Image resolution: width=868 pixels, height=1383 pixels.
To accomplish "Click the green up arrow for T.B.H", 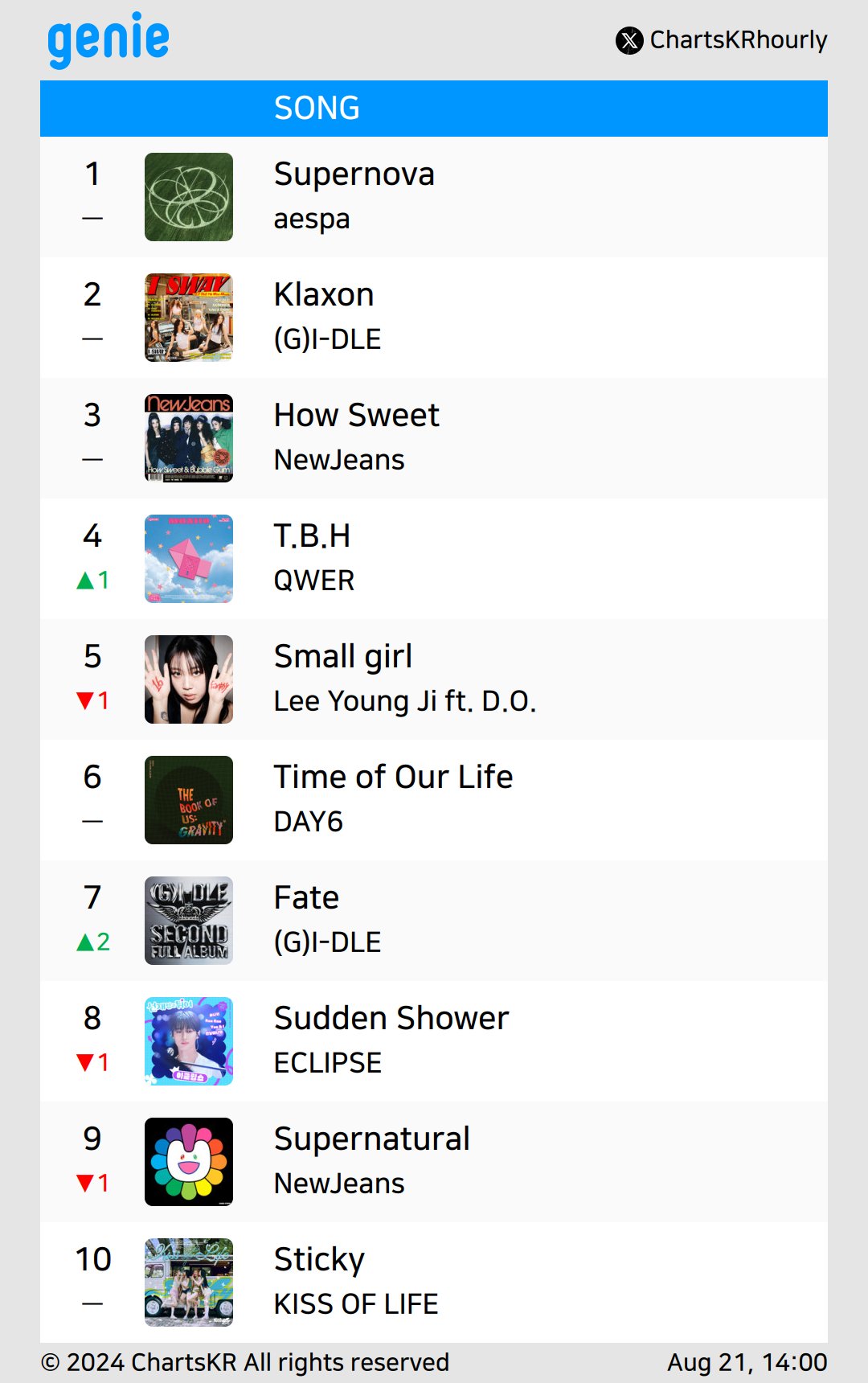I will [x=85, y=580].
